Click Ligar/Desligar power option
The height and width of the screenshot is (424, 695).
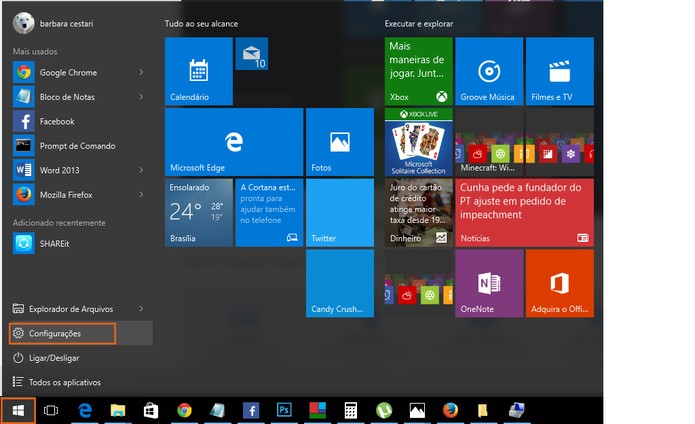81,358
